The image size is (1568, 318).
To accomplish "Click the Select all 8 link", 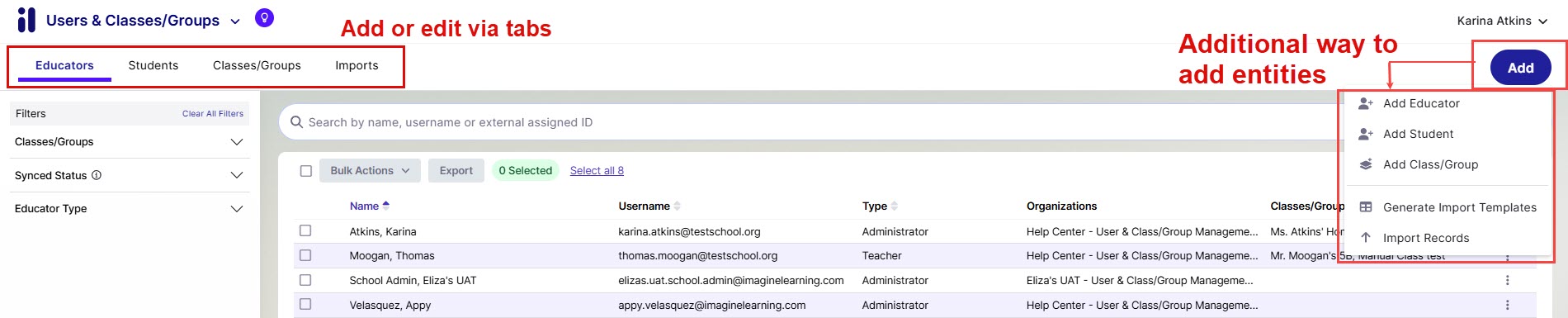I will [597, 171].
